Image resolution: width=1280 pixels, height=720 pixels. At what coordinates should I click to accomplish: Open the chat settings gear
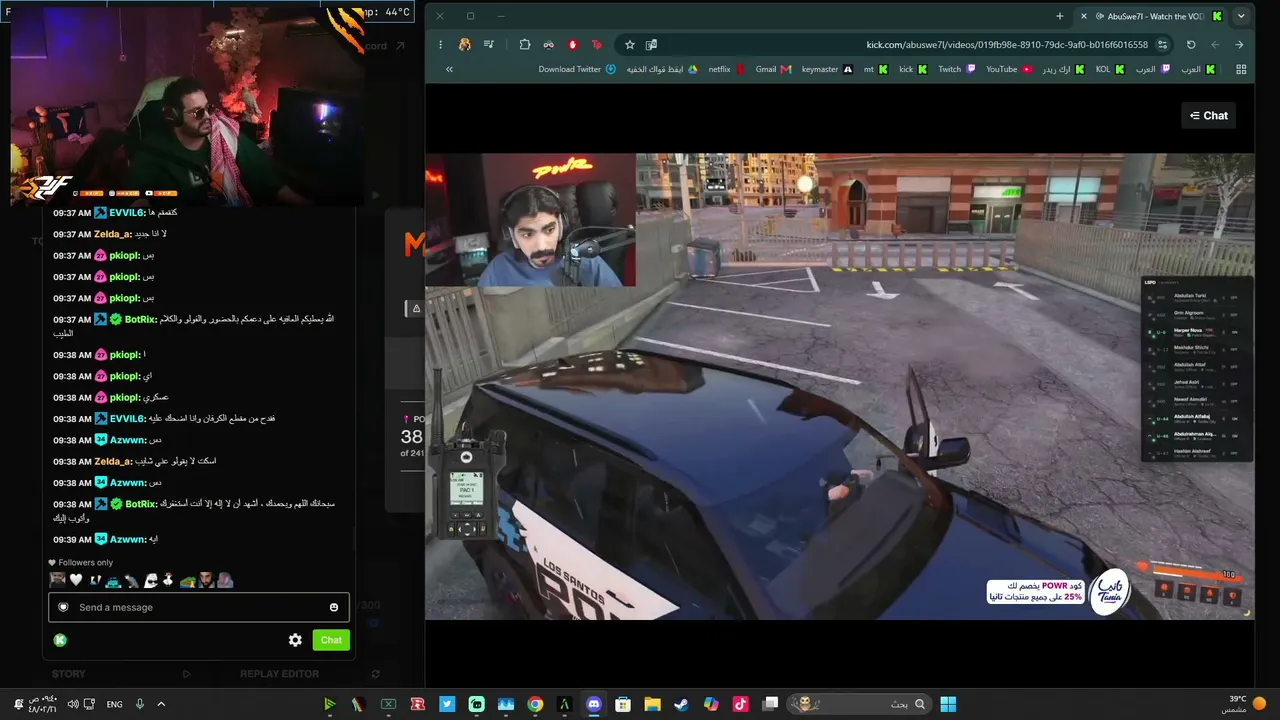(295, 640)
